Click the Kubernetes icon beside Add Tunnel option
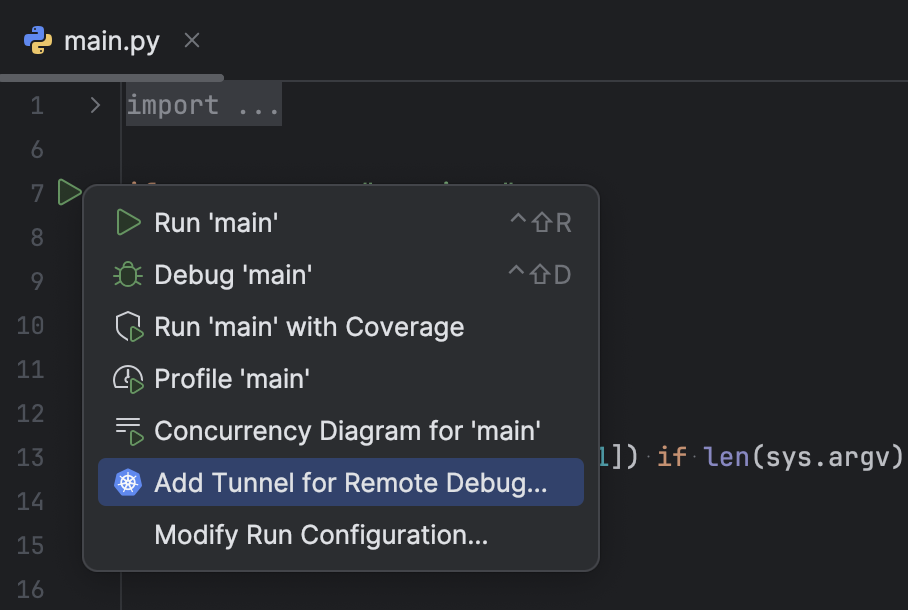This screenshot has height=610, width=908. [x=128, y=482]
